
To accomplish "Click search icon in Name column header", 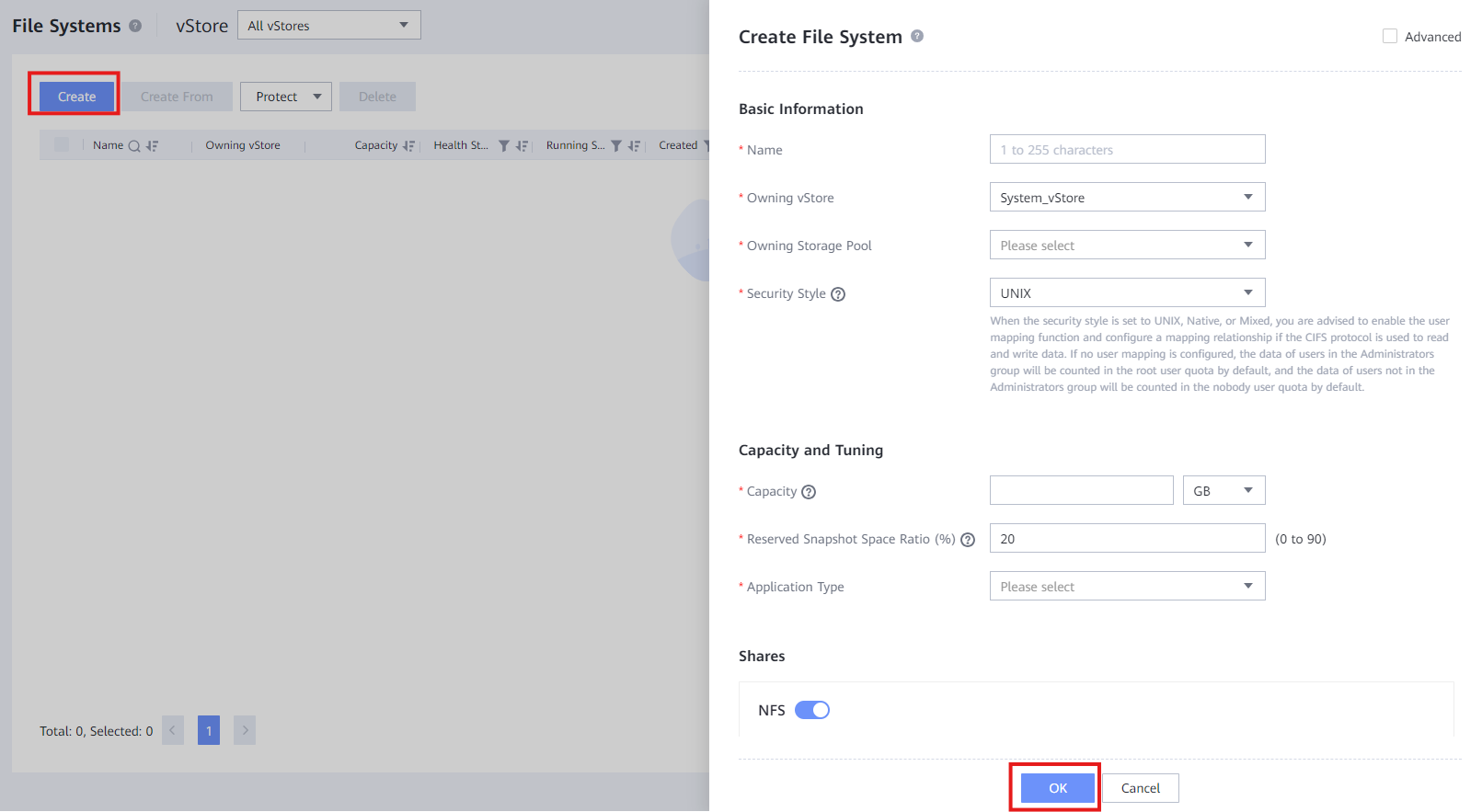I will coord(134,145).
